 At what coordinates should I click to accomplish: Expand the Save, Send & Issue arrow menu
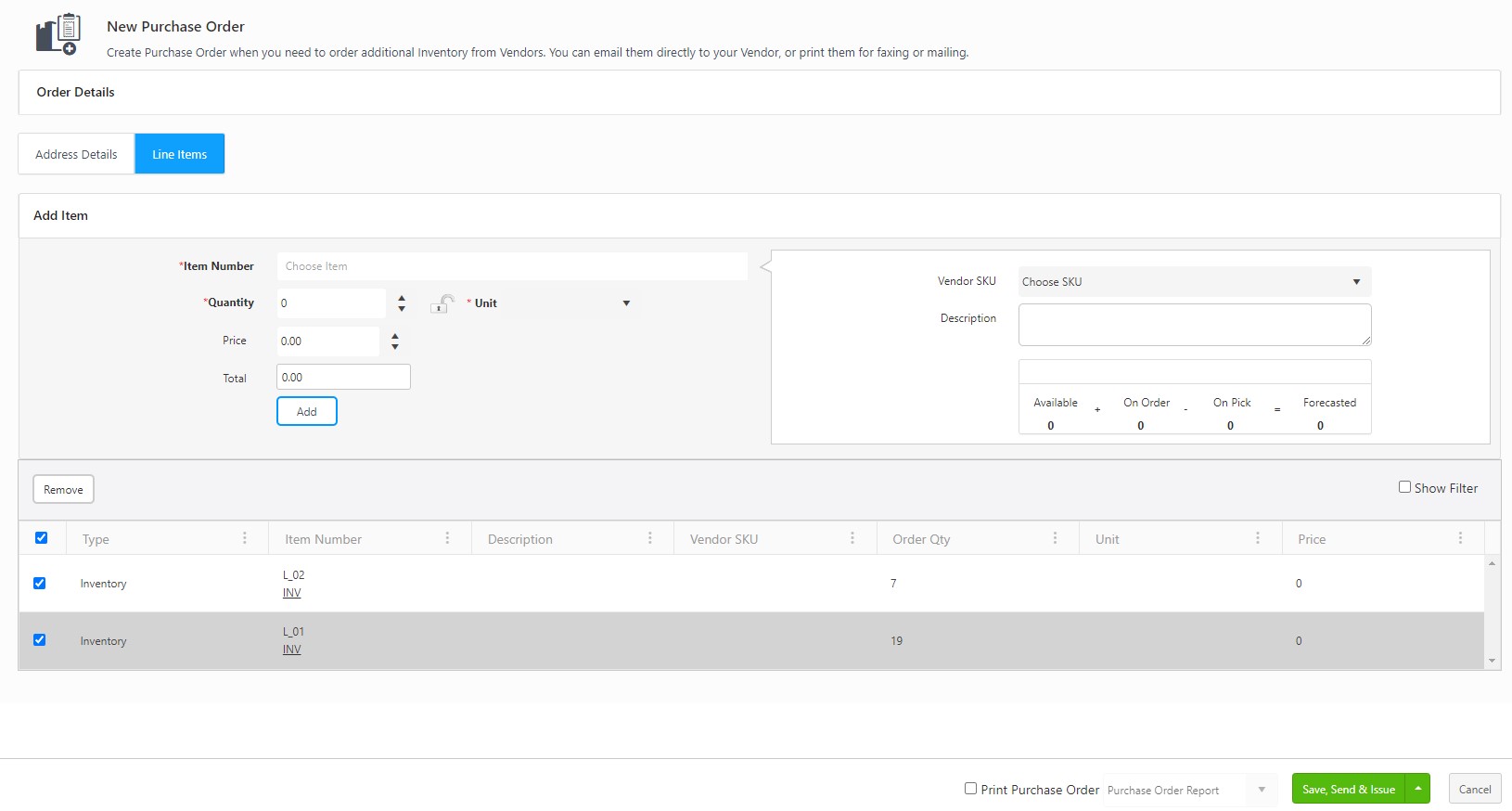1417,789
